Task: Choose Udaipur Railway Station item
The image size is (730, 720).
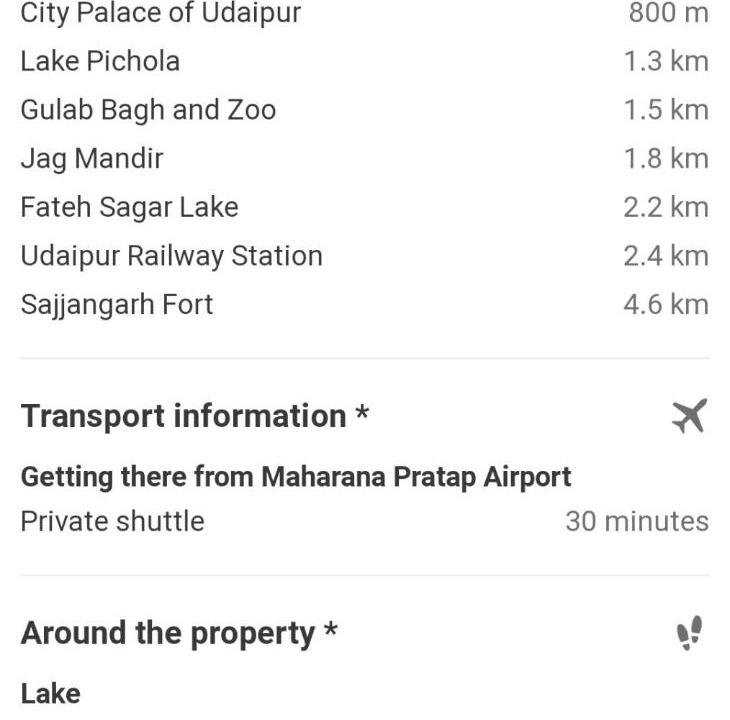Action: pos(171,256)
